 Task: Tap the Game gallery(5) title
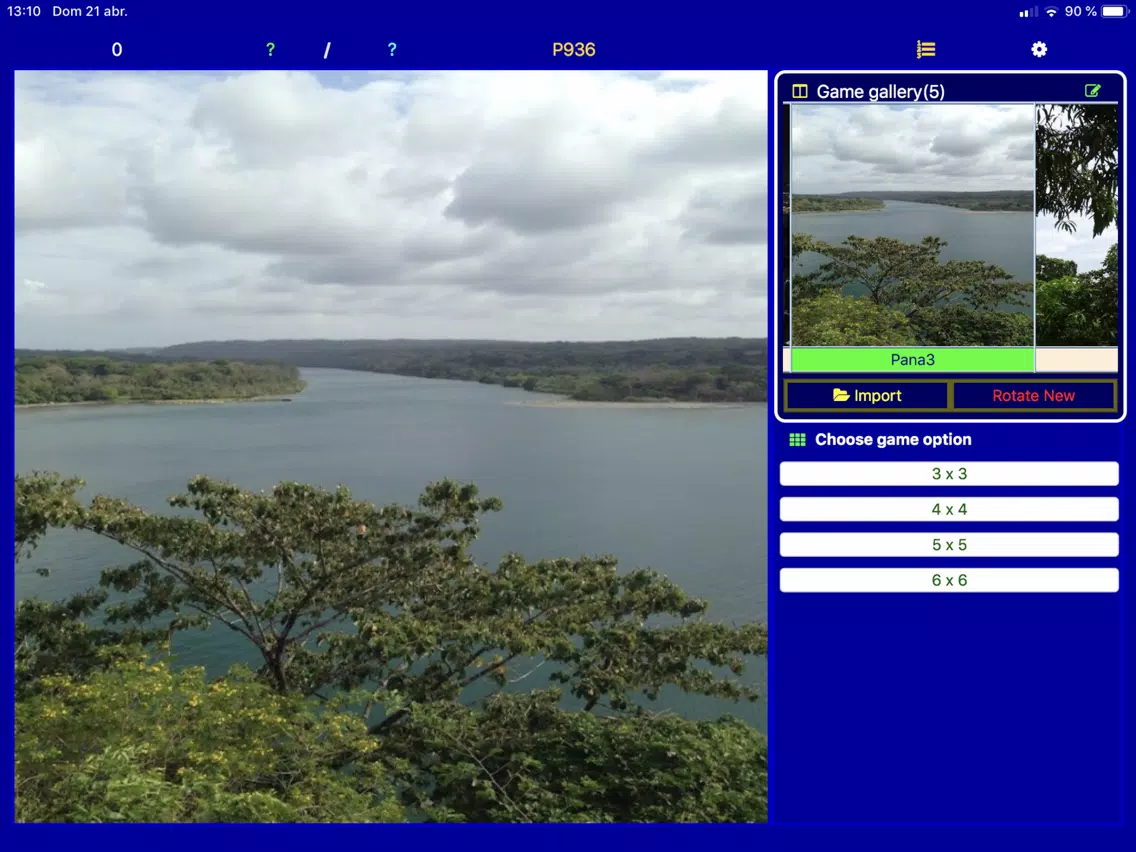[x=880, y=91]
